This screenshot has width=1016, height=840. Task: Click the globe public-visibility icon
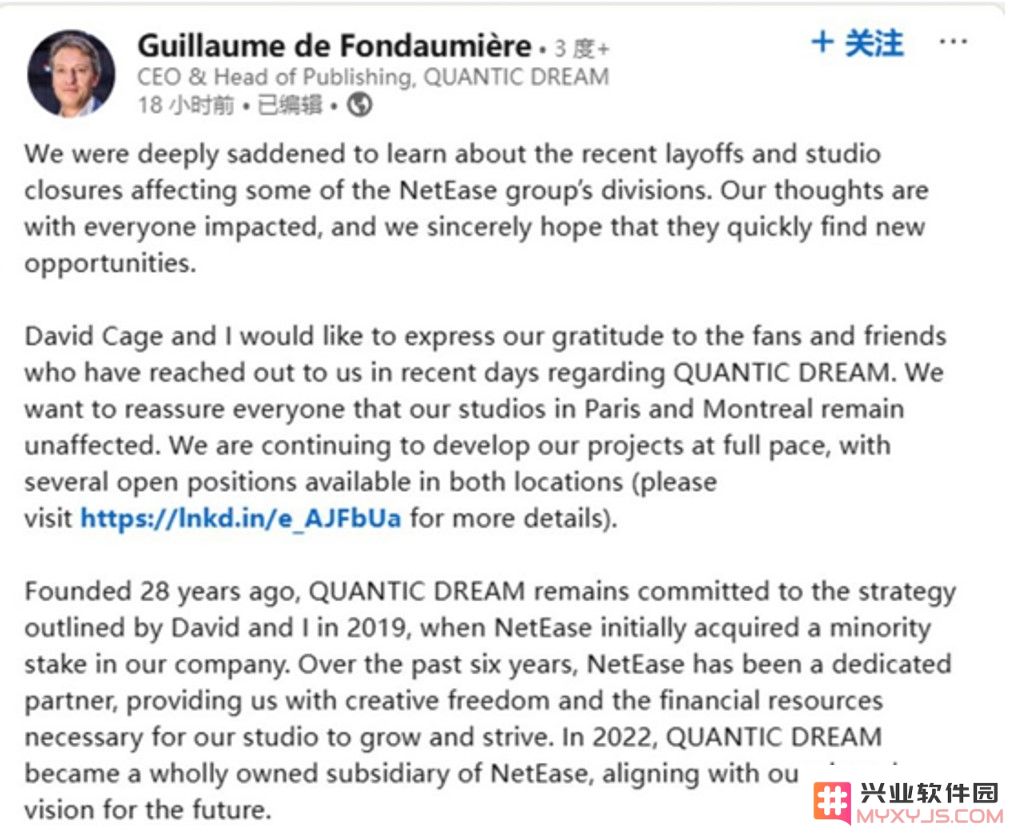pos(360,104)
